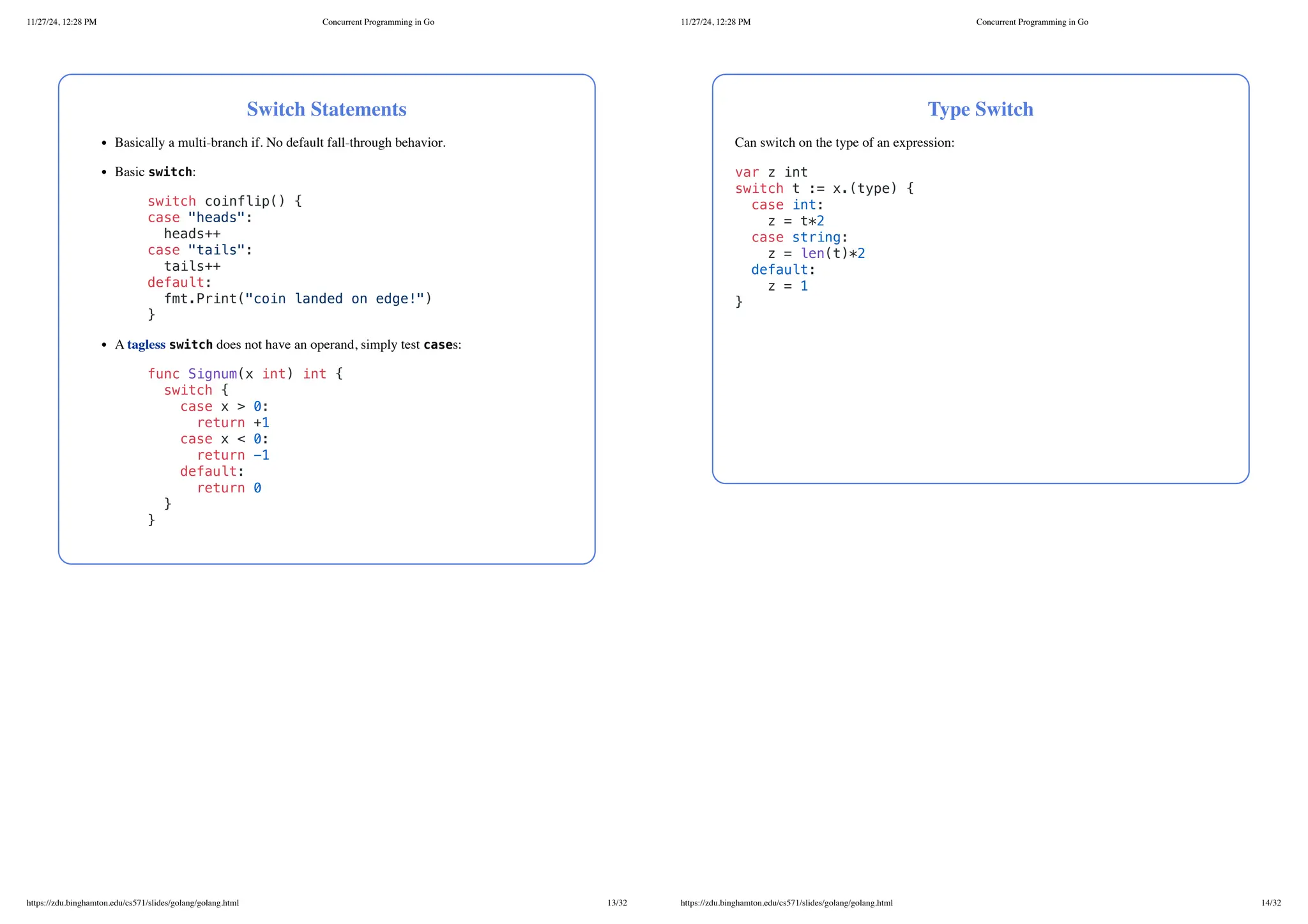Click the code line 'case string:'

pyautogui.click(x=800, y=238)
